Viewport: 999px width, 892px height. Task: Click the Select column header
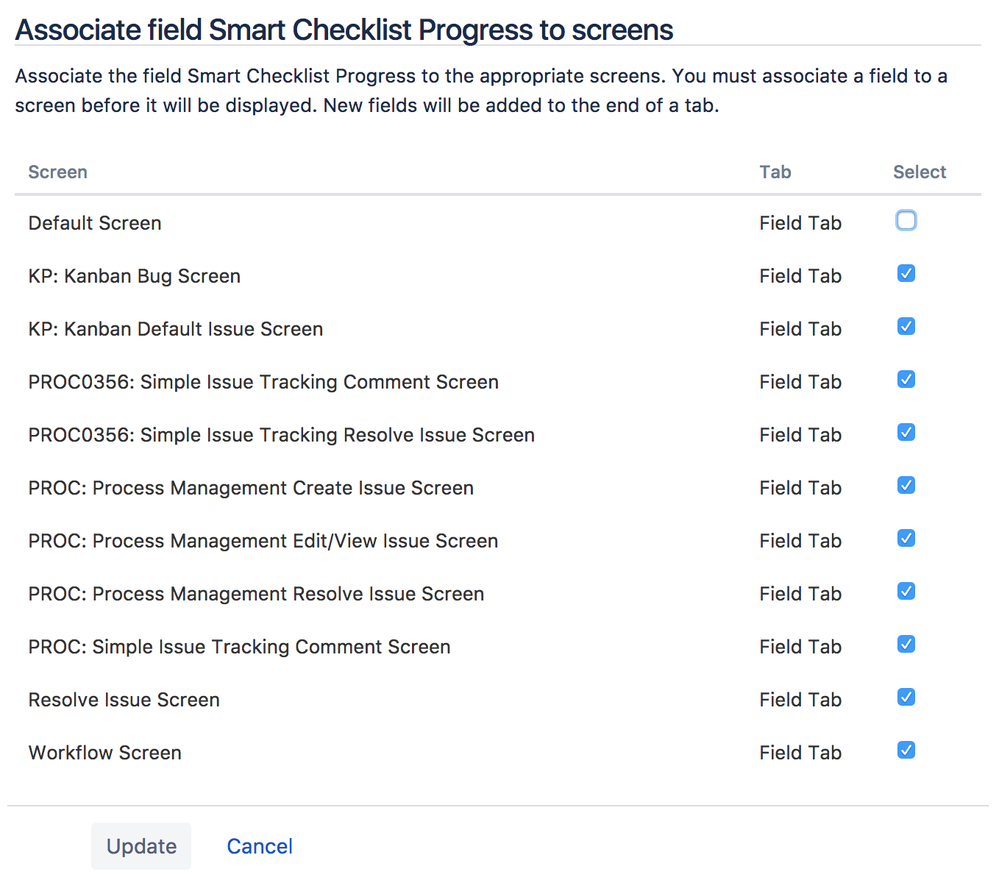tap(919, 172)
